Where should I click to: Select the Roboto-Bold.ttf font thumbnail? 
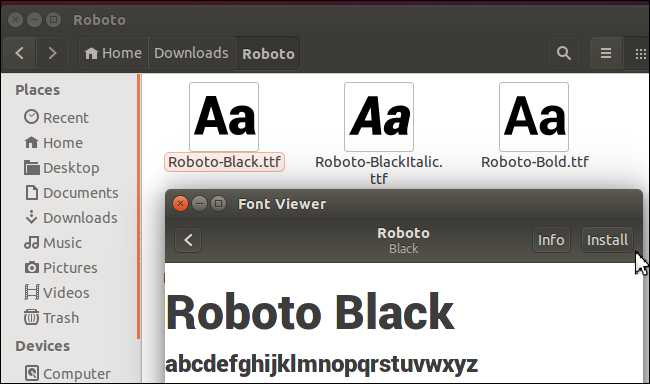point(534,117)
